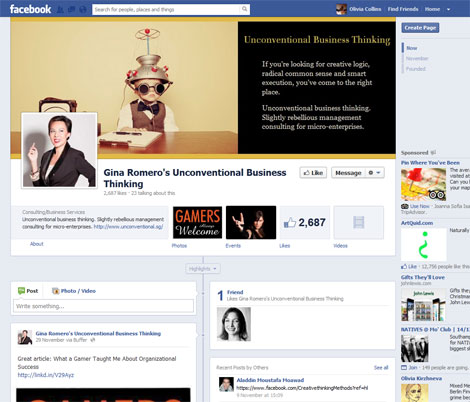Click the NATIVES band photo
470x402 pixels.
pos(415,349)
